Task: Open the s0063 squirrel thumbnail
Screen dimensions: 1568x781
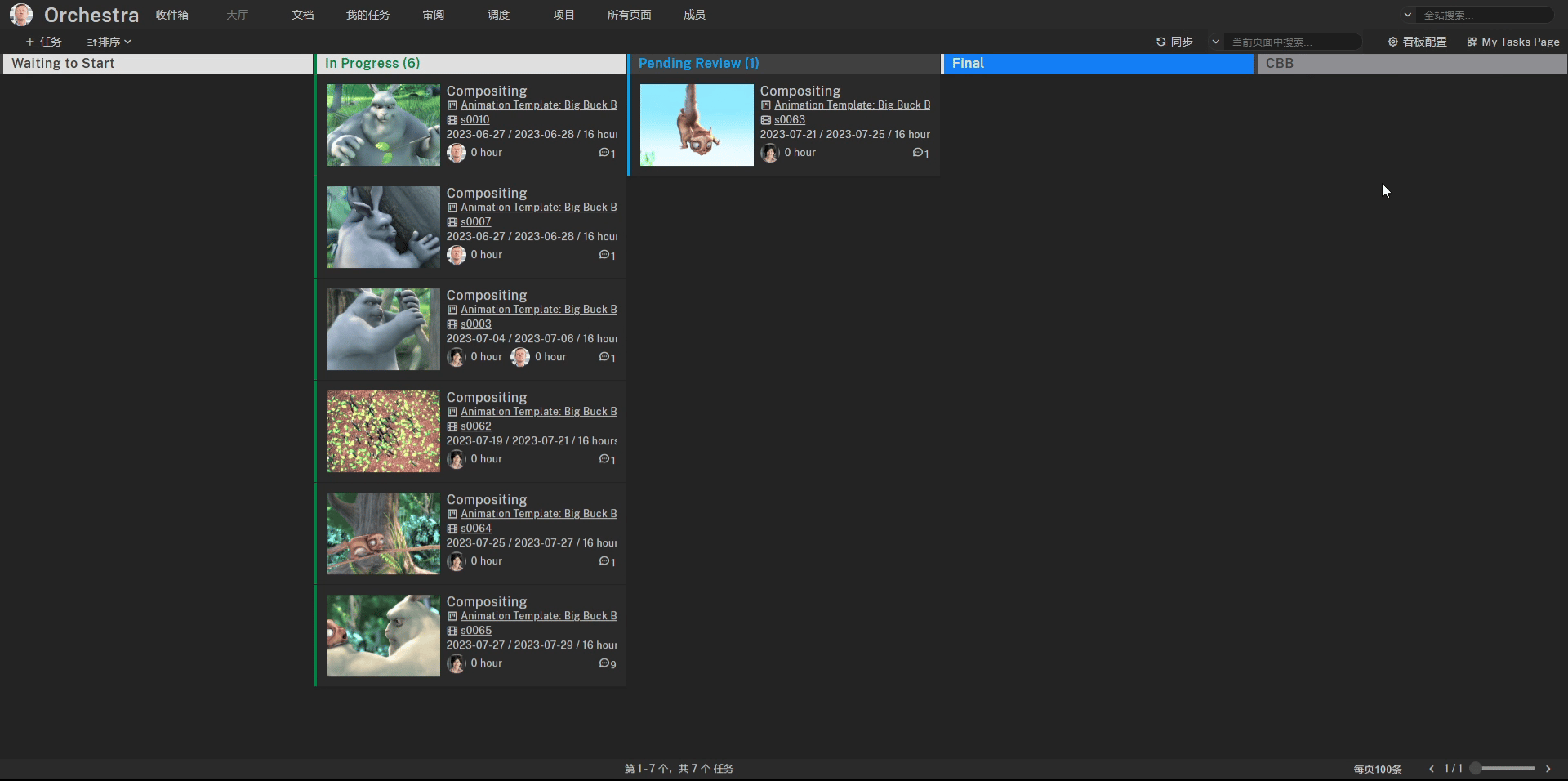Action: pos(697,125)
